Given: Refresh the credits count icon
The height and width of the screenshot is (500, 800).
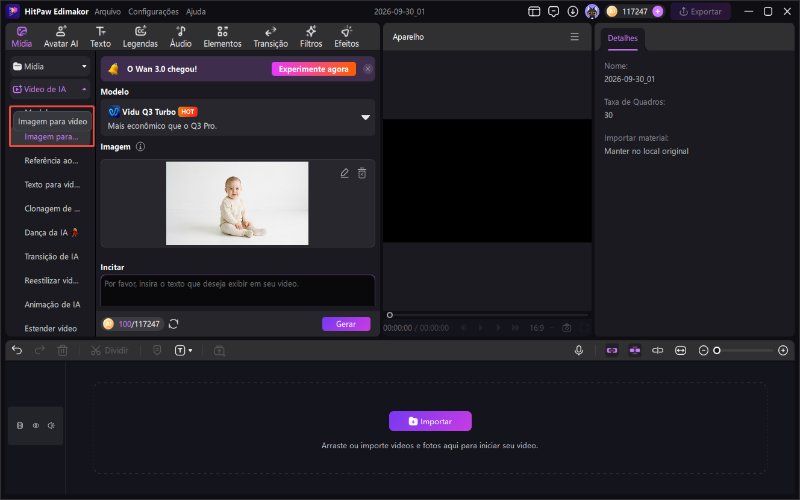Looking at the screenshot, I should click(173, 324).
